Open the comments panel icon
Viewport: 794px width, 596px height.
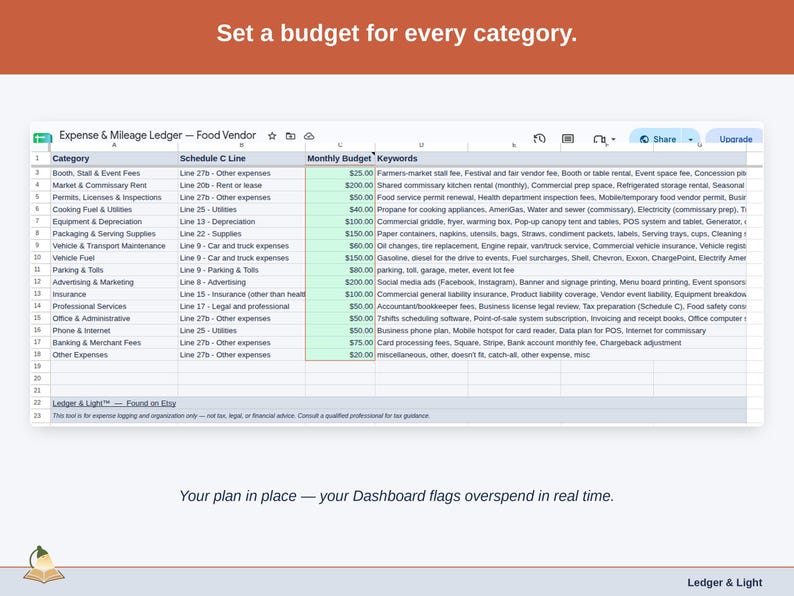[x=568, y=138]
